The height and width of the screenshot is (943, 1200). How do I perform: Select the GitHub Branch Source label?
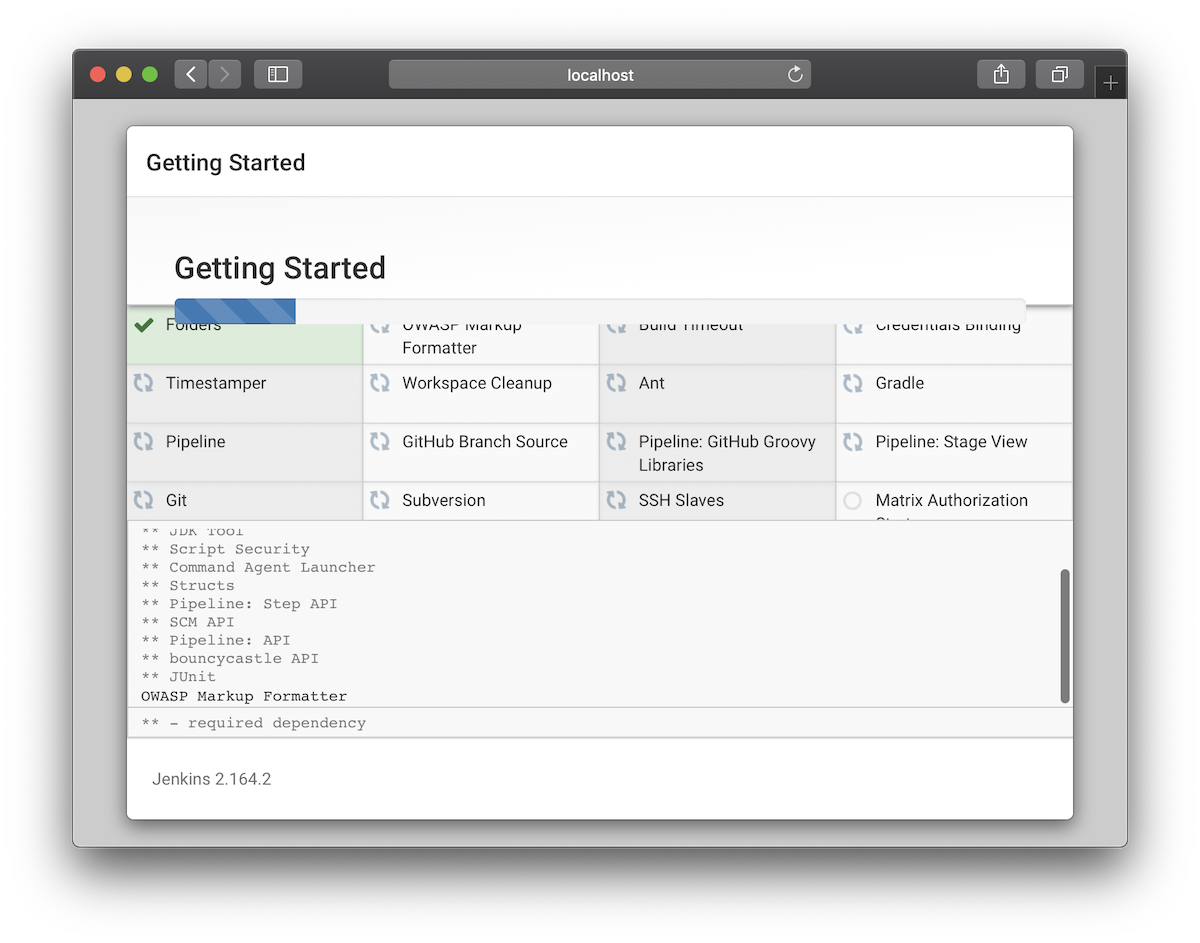(485, 442)
